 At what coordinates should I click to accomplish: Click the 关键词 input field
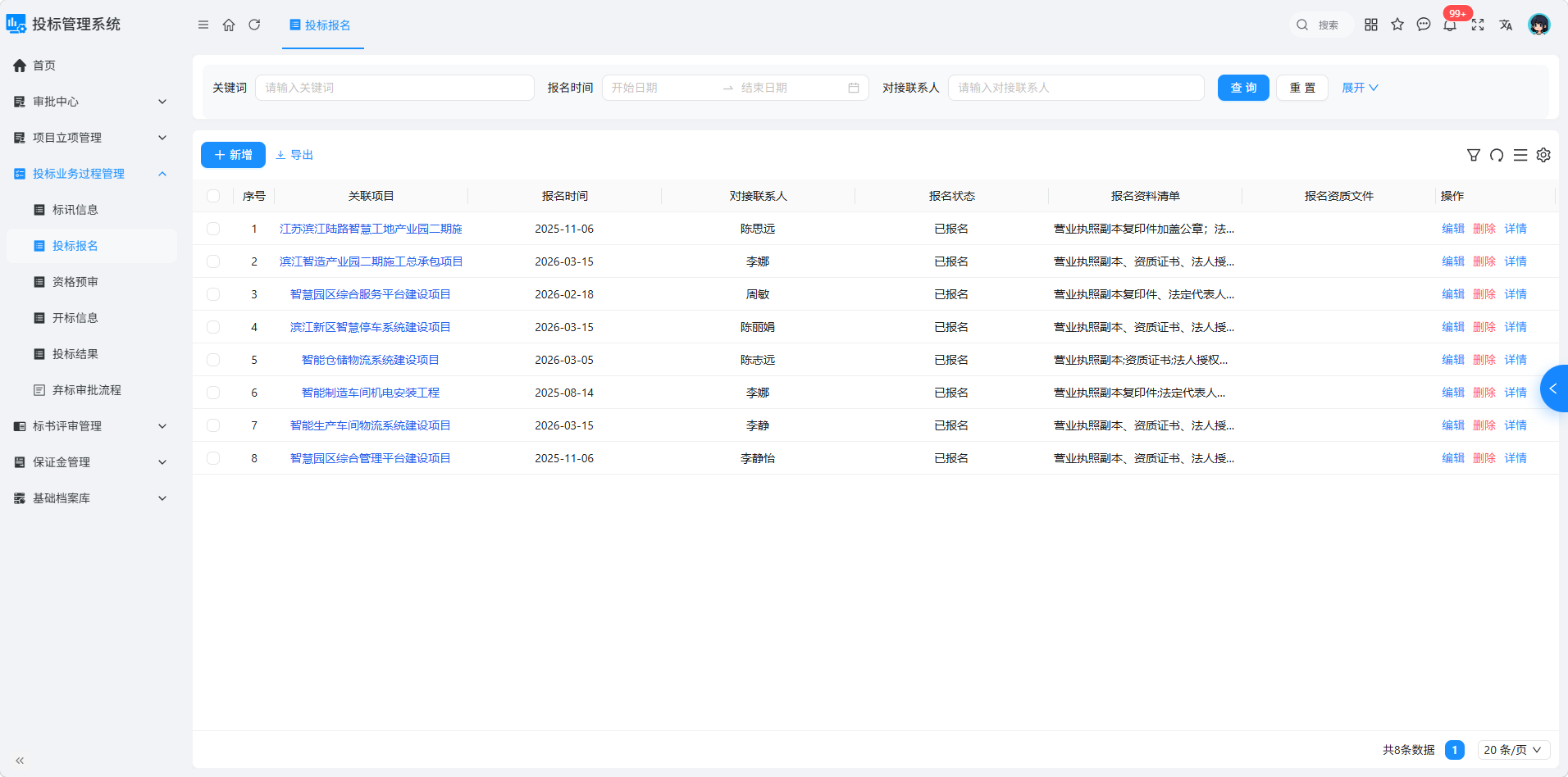394,88
